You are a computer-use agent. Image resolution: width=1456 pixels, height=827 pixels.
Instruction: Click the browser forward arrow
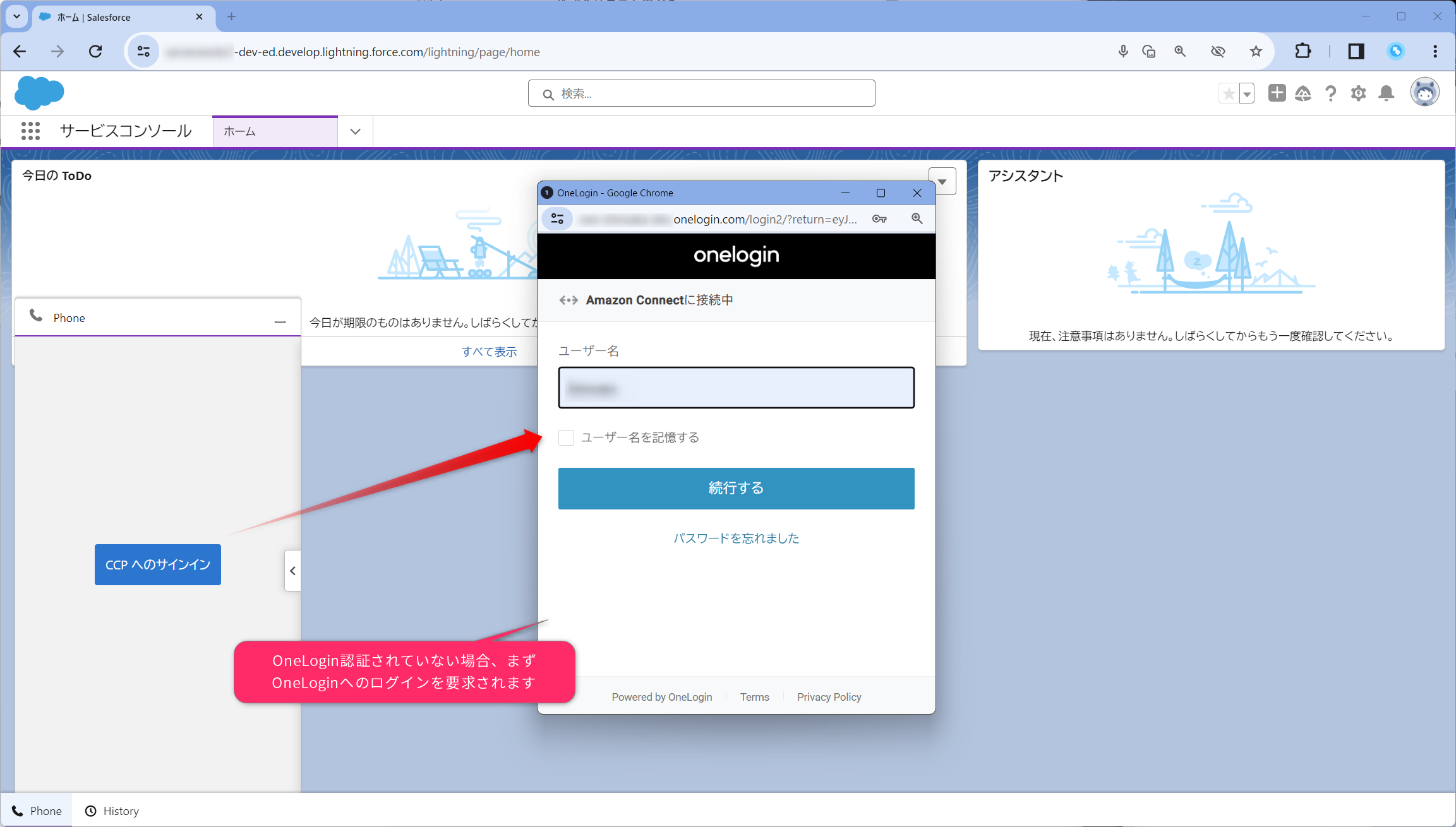(57, 52)
